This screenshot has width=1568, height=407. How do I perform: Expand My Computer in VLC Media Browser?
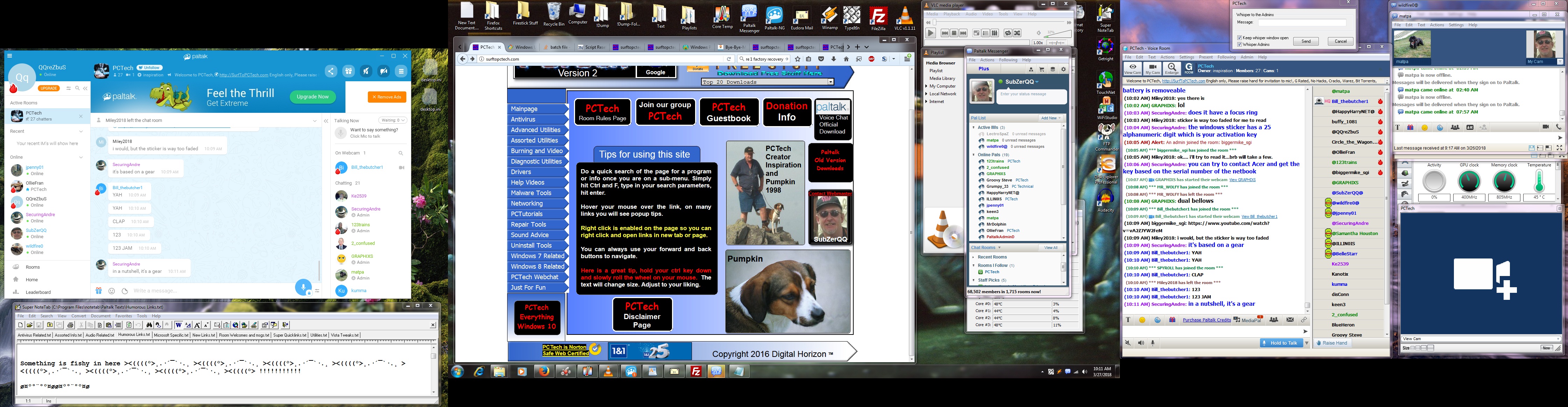(927, 86)
